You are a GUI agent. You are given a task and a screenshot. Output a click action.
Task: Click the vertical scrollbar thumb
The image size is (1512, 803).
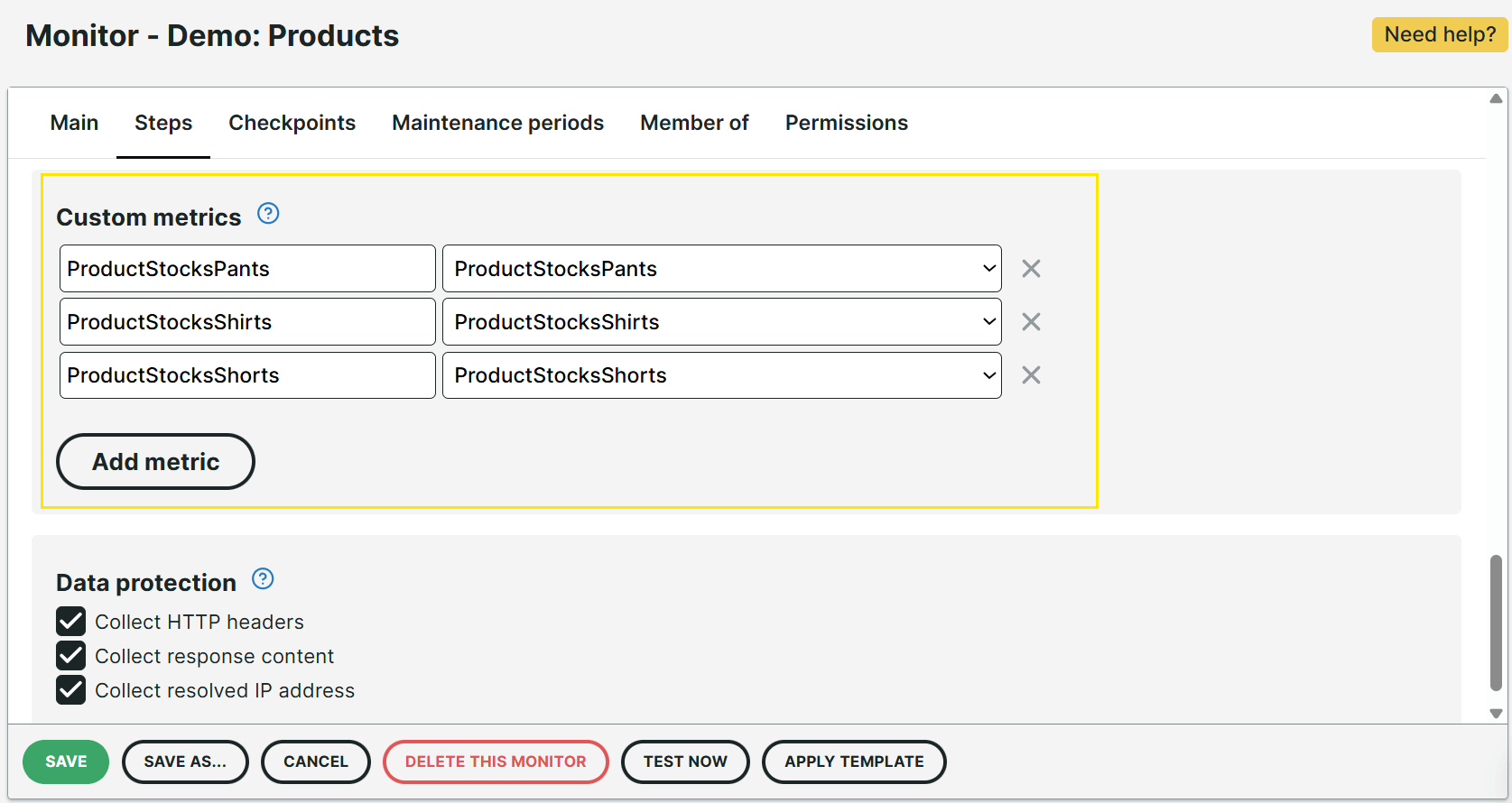1496,623
